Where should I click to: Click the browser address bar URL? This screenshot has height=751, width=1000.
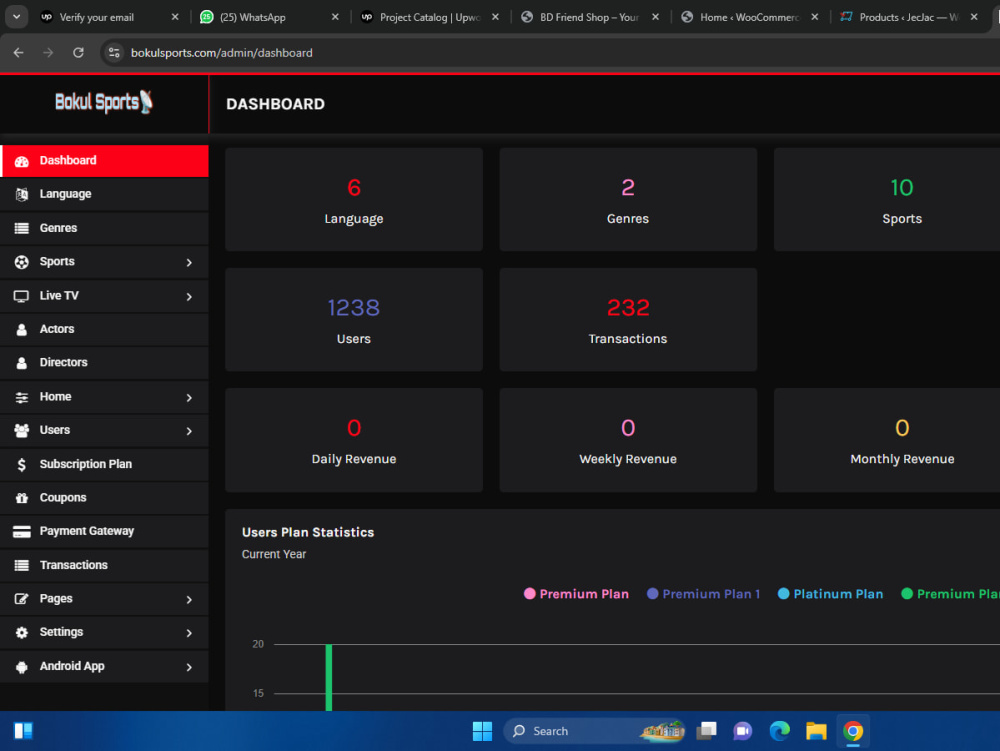[x=221, y=53]
